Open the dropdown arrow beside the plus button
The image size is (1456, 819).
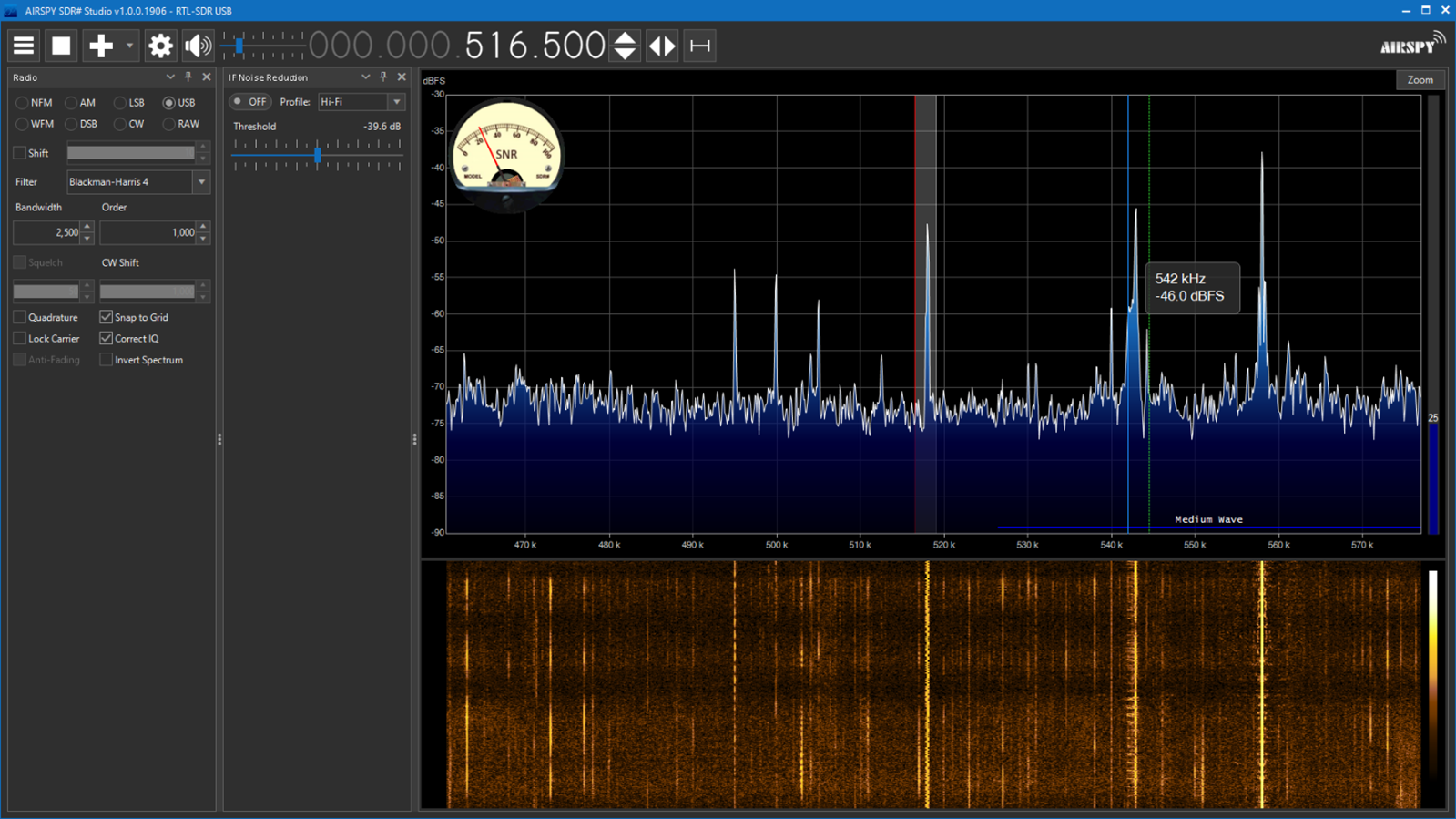[x=129, y=46]
